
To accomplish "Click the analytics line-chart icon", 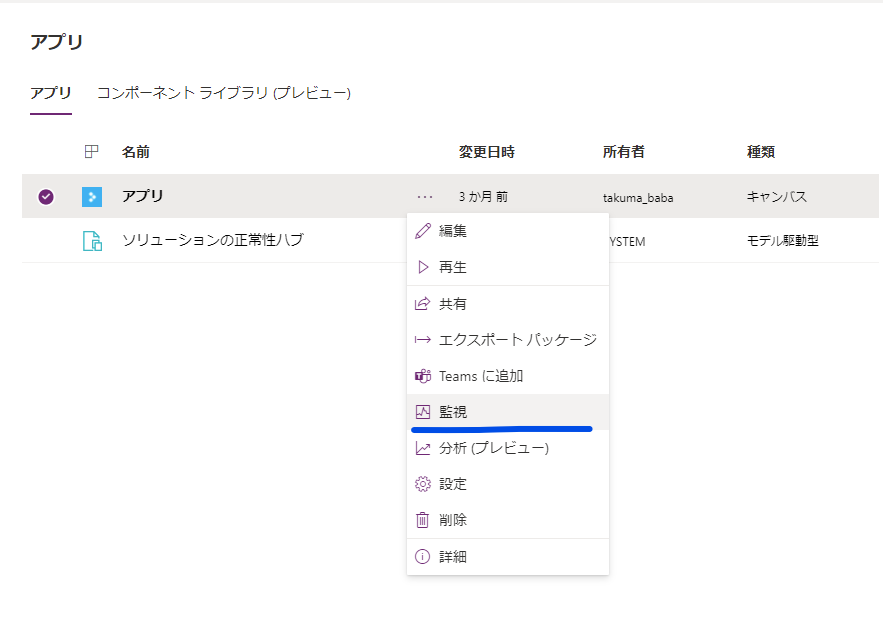I will pos(423,448).
